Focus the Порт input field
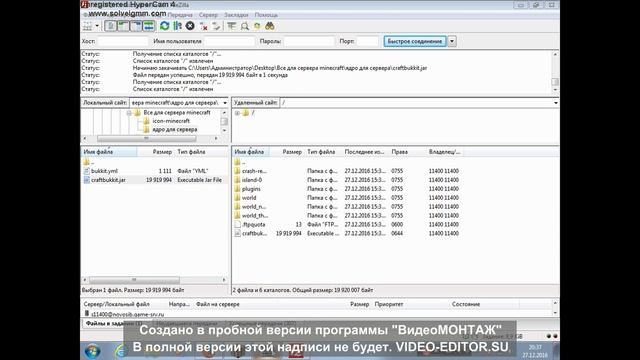 point(368,41)
